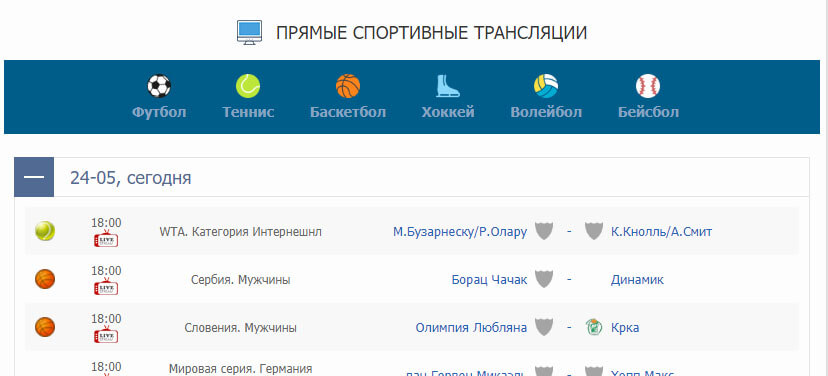The height and width of the screenshot is (376, 828).
Task: Click the shield logo next to Олимпия Любляна
Action: 544,327
